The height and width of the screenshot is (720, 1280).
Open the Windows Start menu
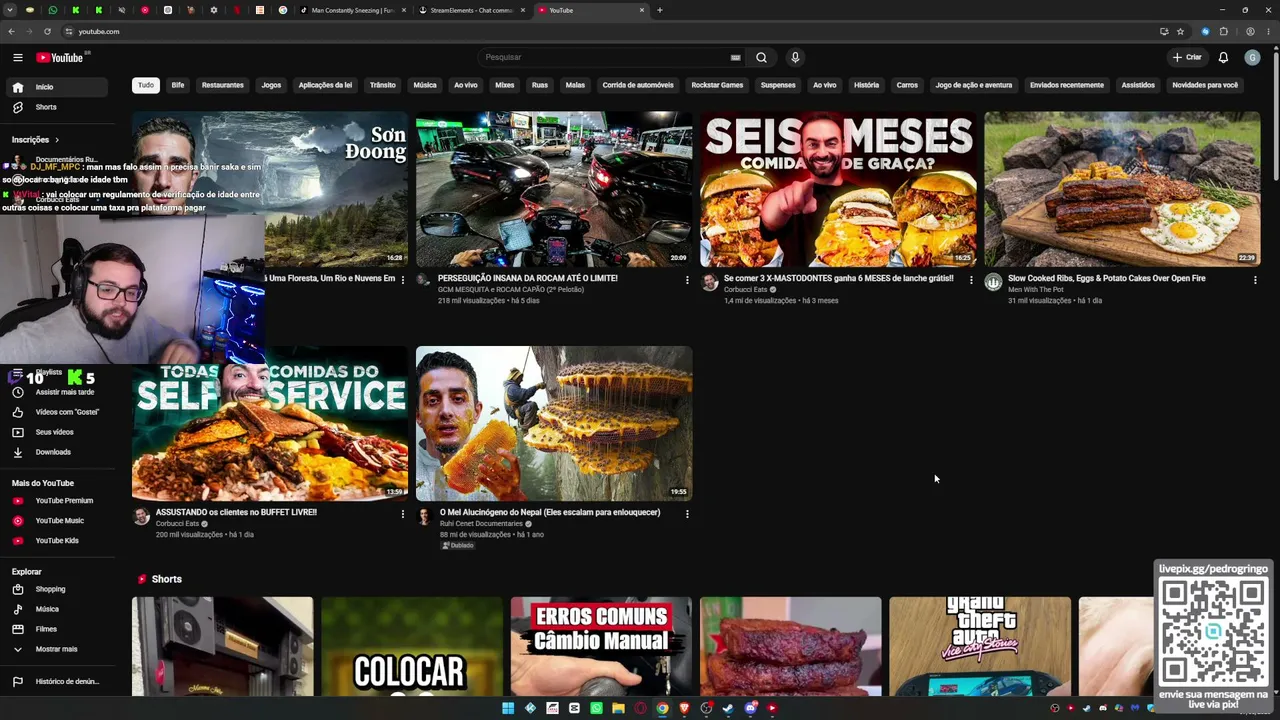508,708
